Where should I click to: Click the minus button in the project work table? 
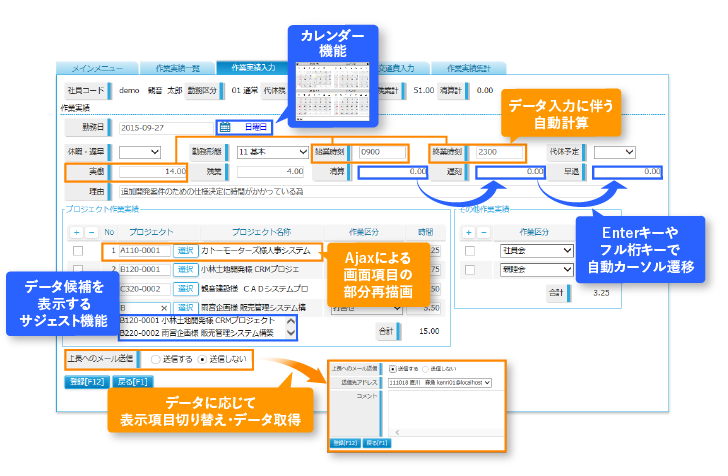pos(92,231)
